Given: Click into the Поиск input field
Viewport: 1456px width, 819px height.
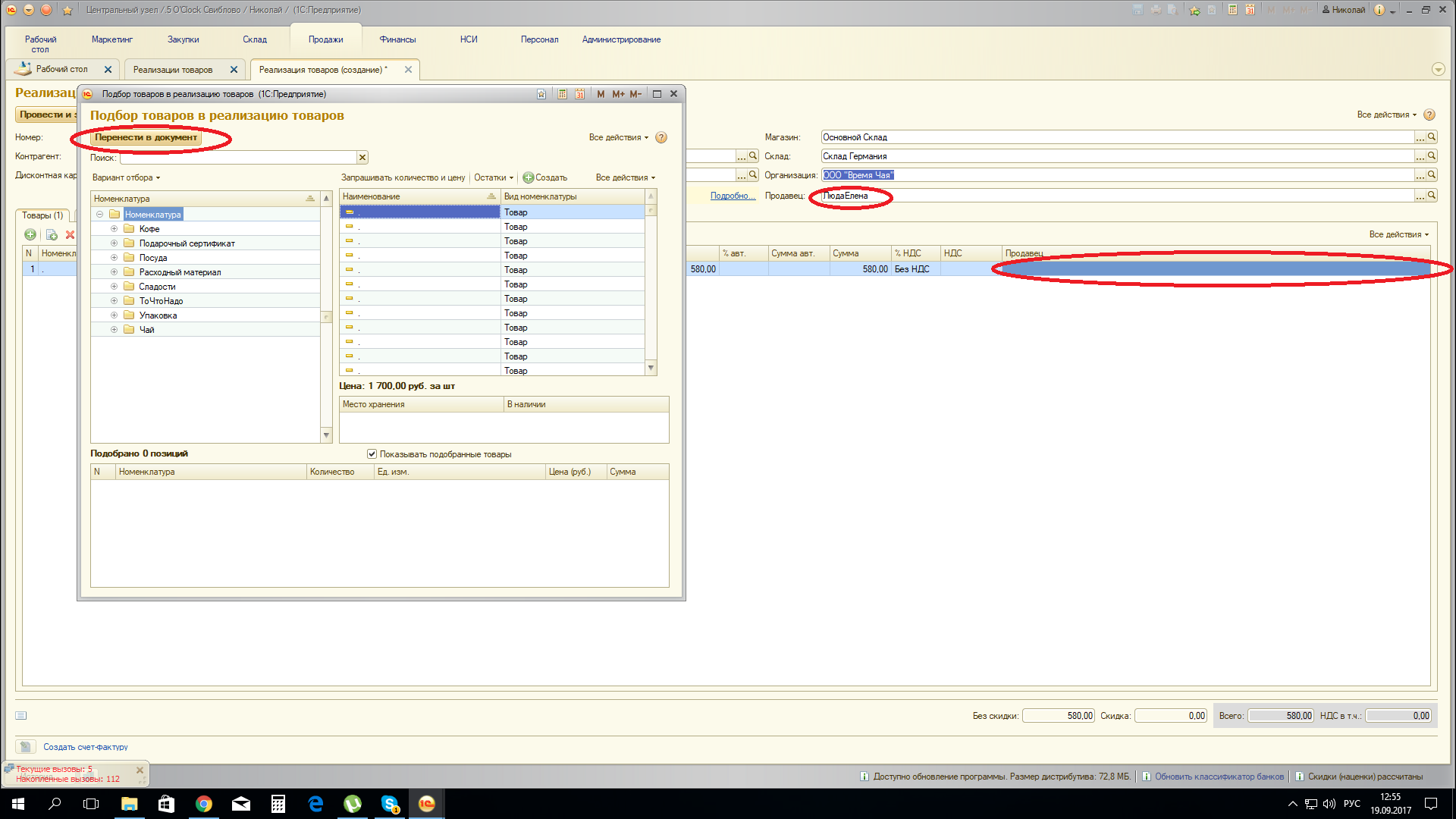Looking at the screenshot, I should (x=237, y=158).
